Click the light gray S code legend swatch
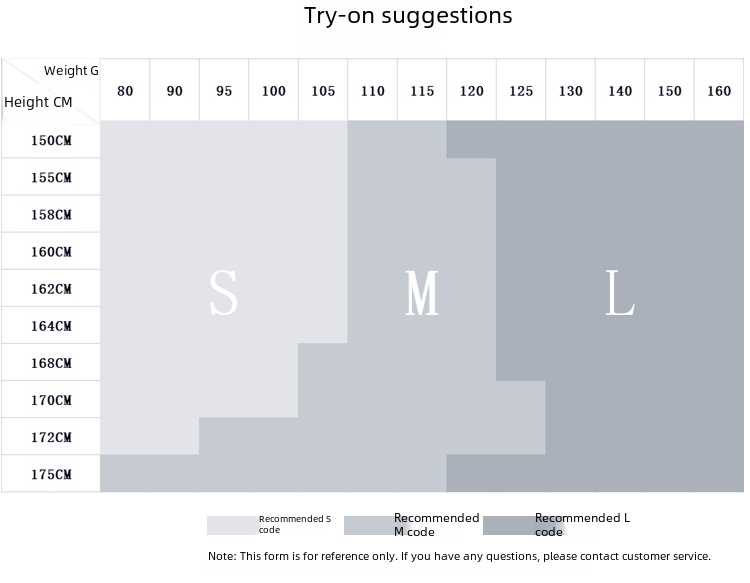 pos(232,525)
